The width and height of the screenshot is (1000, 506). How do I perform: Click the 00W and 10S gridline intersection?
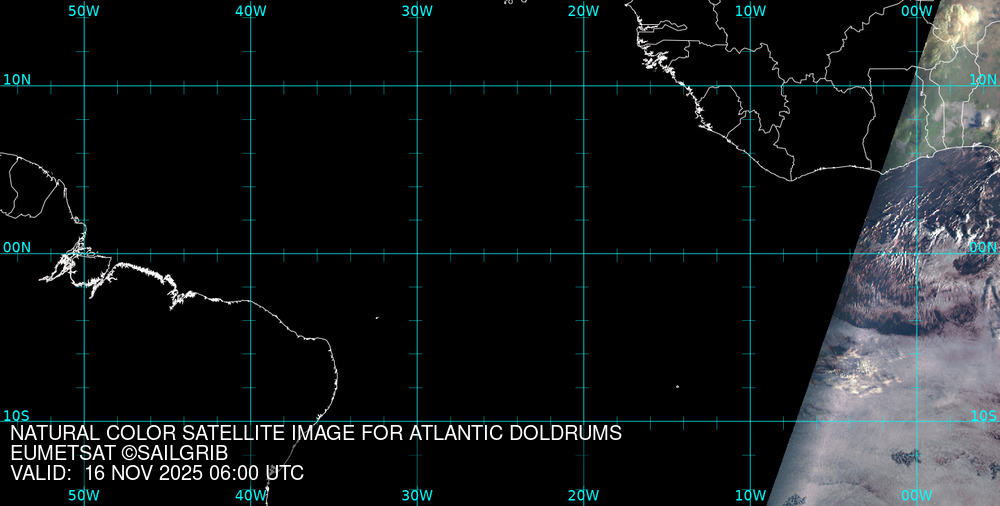tap(918, 420)
